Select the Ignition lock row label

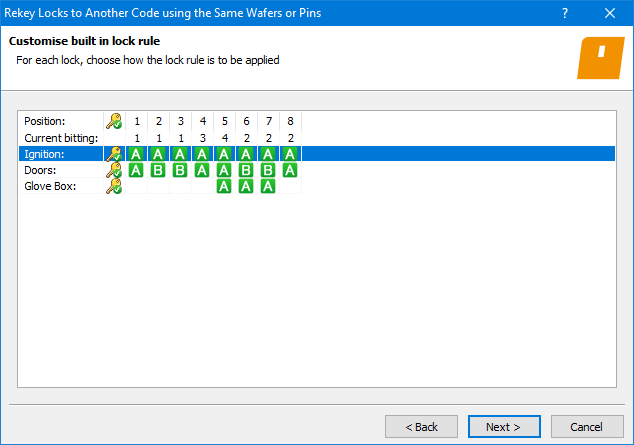(44, 154)
